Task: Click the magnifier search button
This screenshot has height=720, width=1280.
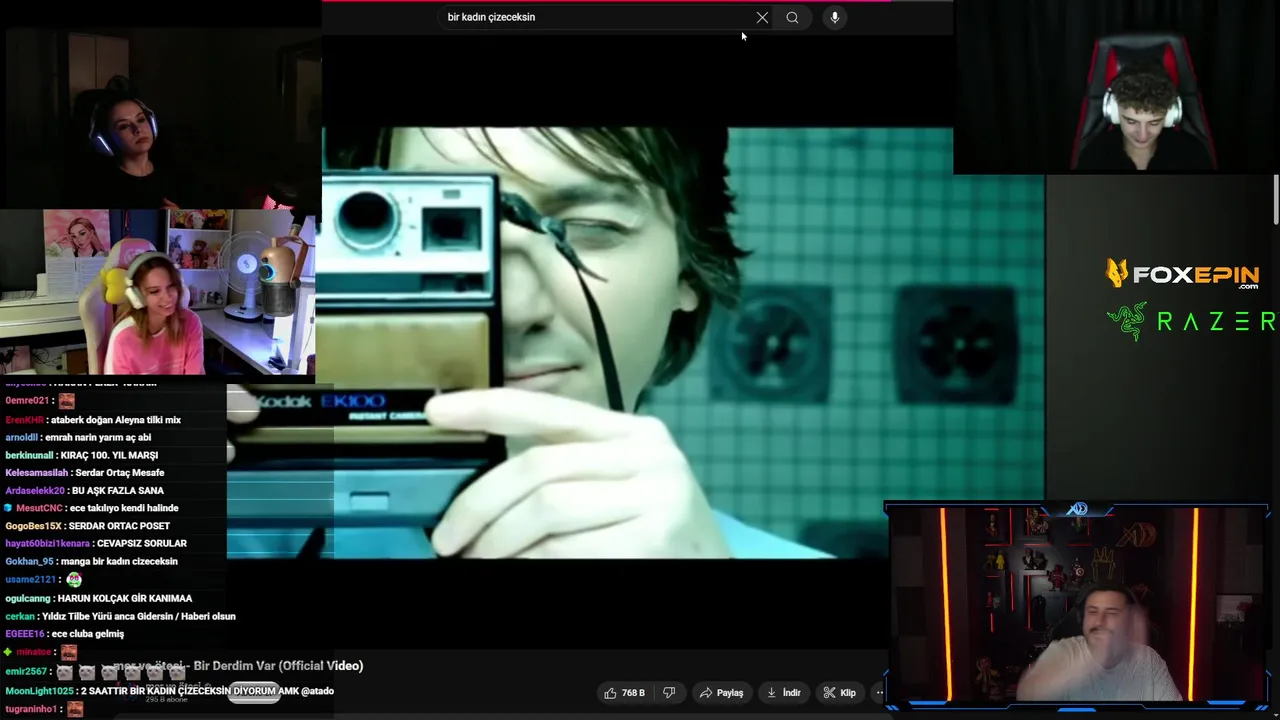Action: [x=792, y=17]
